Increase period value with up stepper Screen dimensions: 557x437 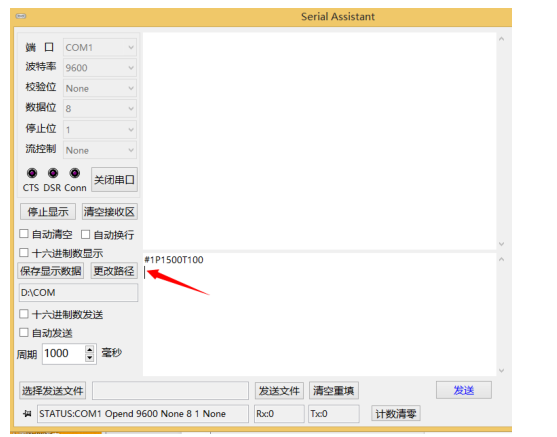click(90, 350)
